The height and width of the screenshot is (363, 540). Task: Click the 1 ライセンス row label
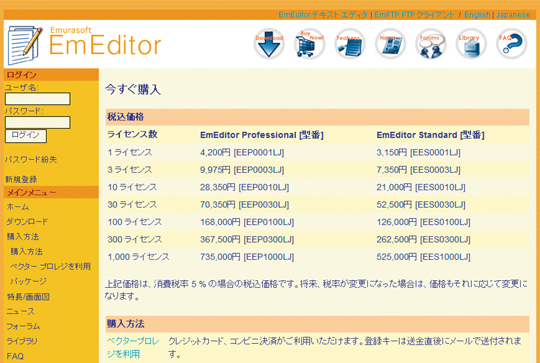tap(129, 152)
